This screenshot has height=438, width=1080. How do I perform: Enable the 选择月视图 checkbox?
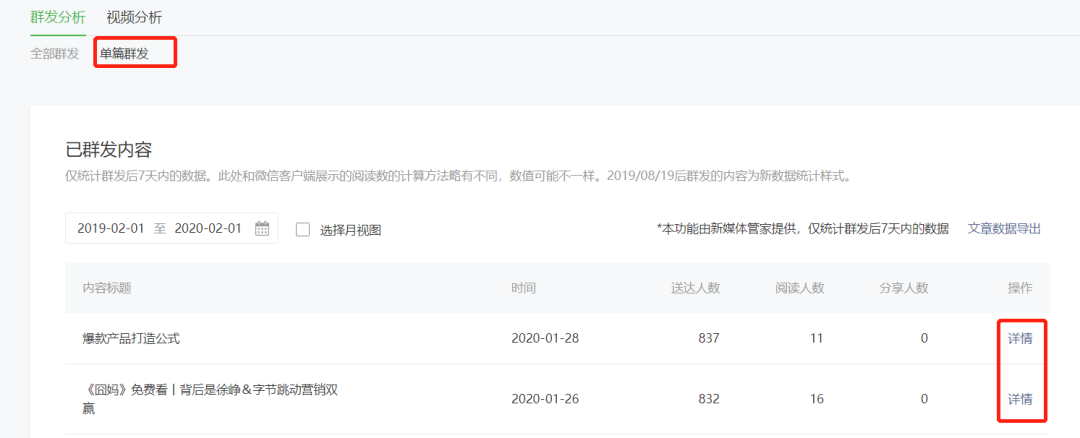point(303,229)
